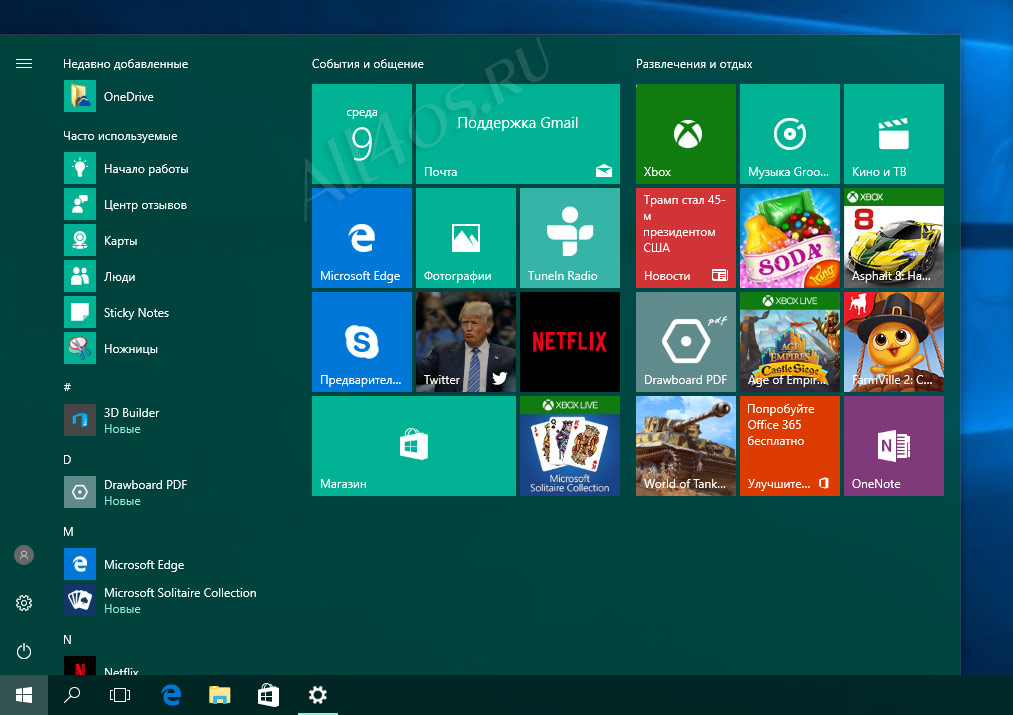This screenshot has height=715, width=1013.
Task: Click the letter M list header
Action: (x=68, y=532)
